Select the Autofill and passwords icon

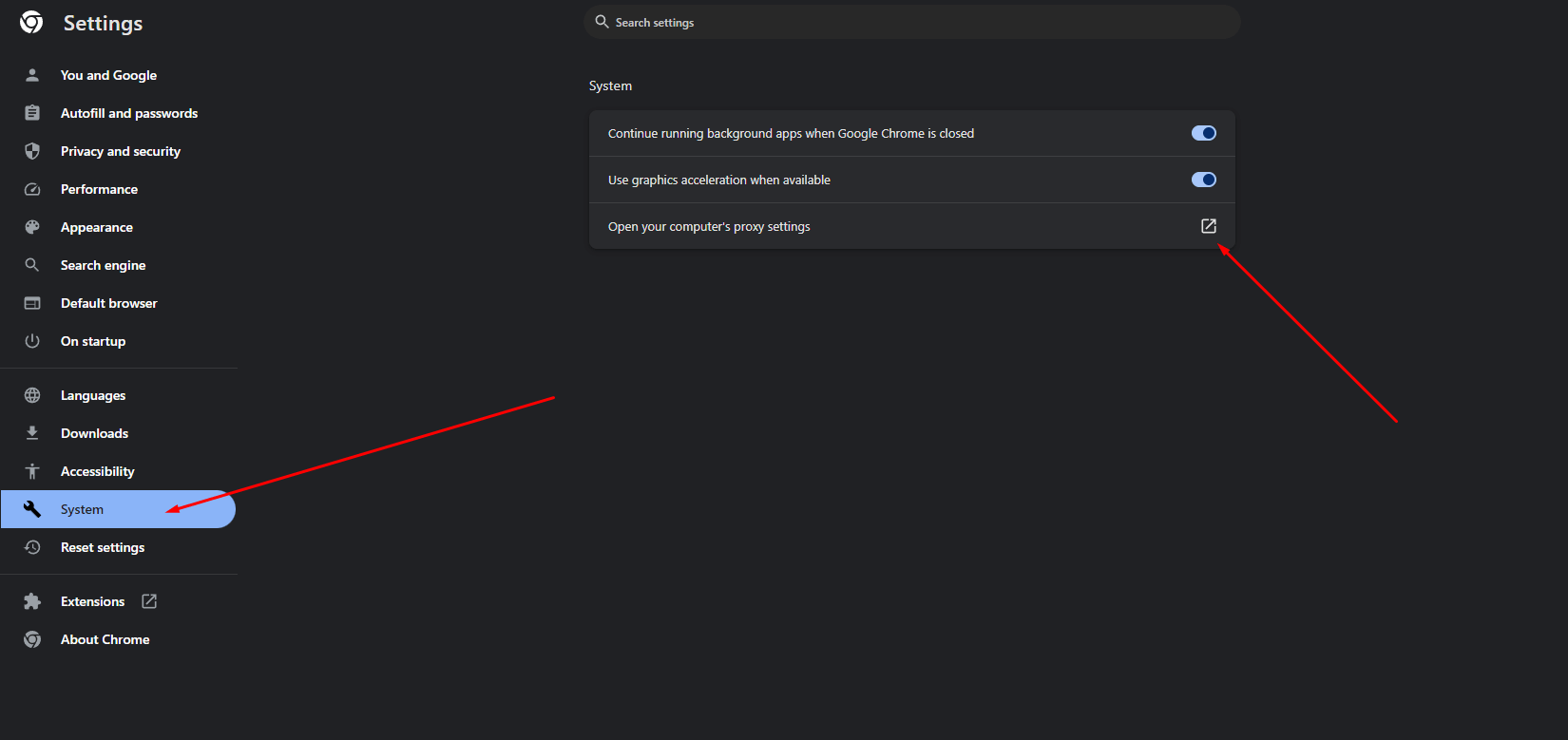(32, 112)
